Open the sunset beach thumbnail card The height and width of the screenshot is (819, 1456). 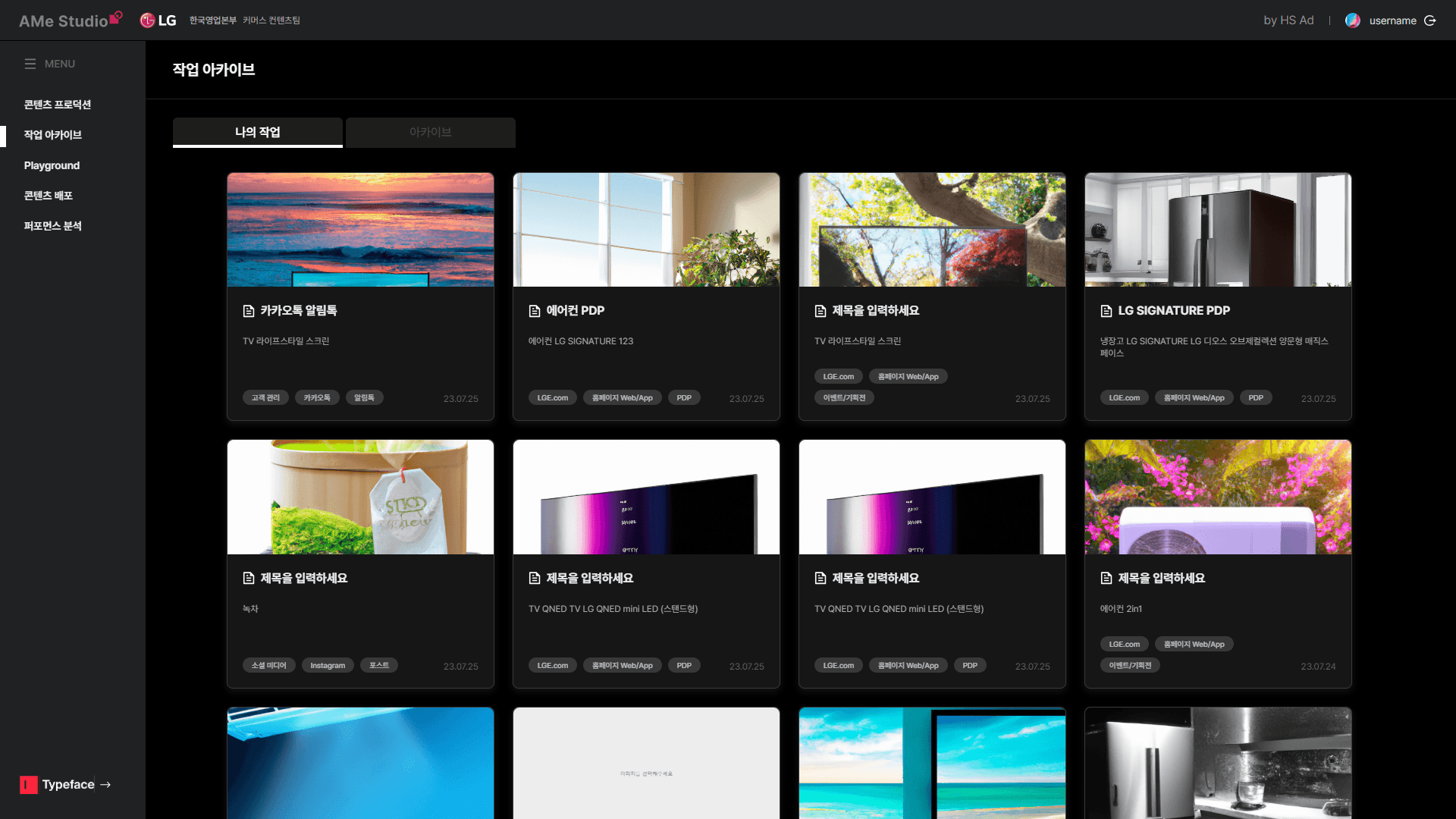360,230
